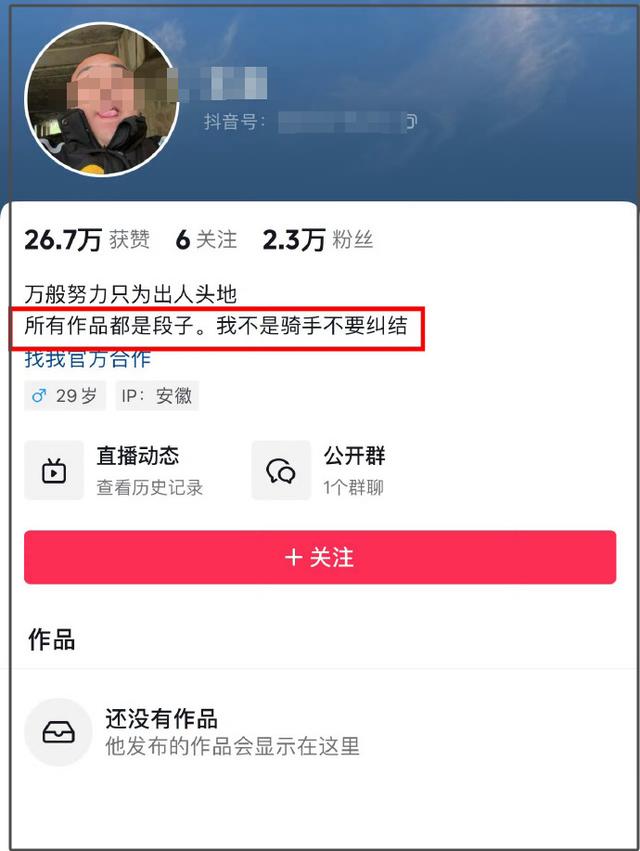
Task: Tap the copy icon beside 抖音号
Action: coord(411,122)
